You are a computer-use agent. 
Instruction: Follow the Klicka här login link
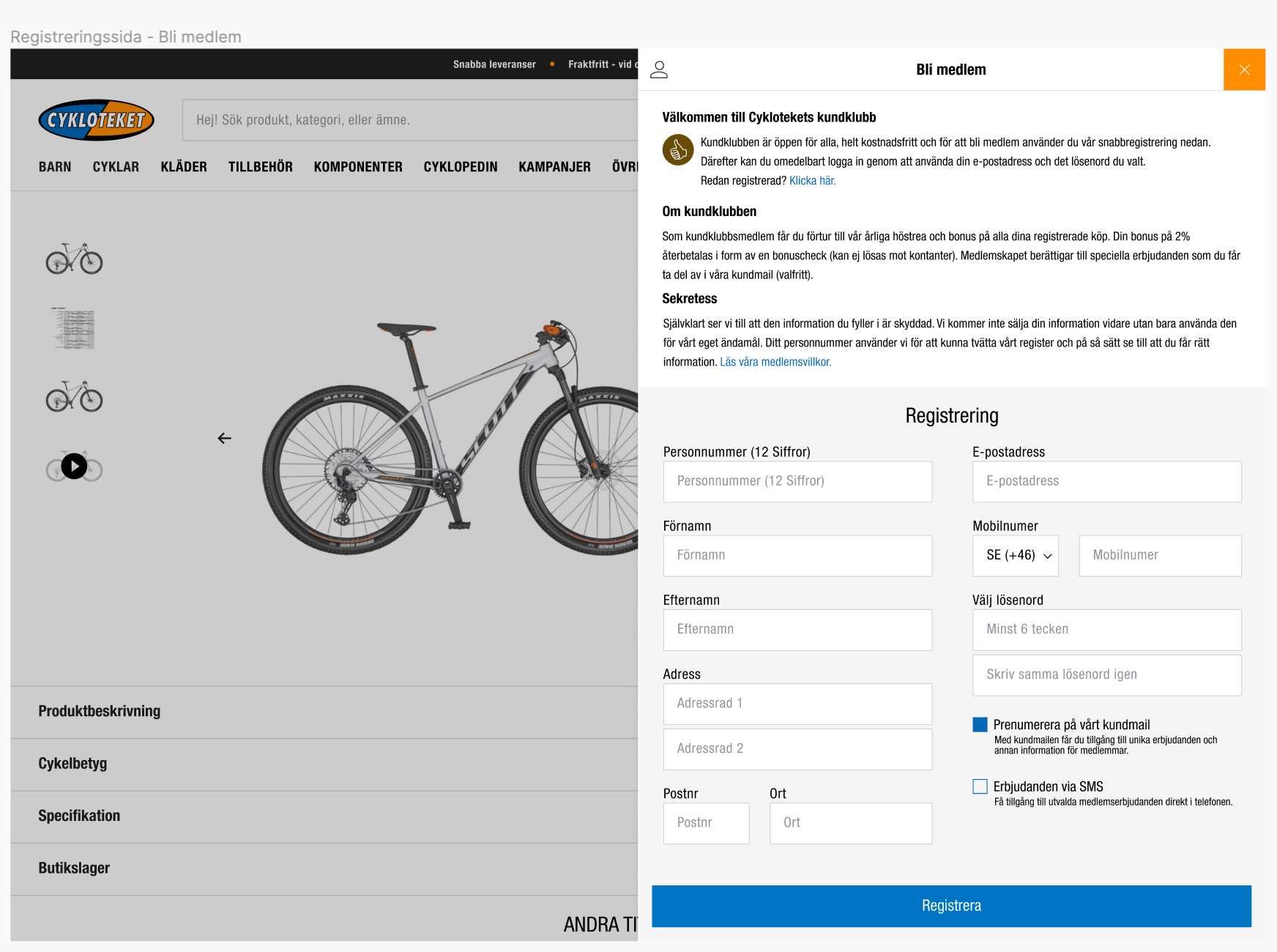tap(812, 181)
